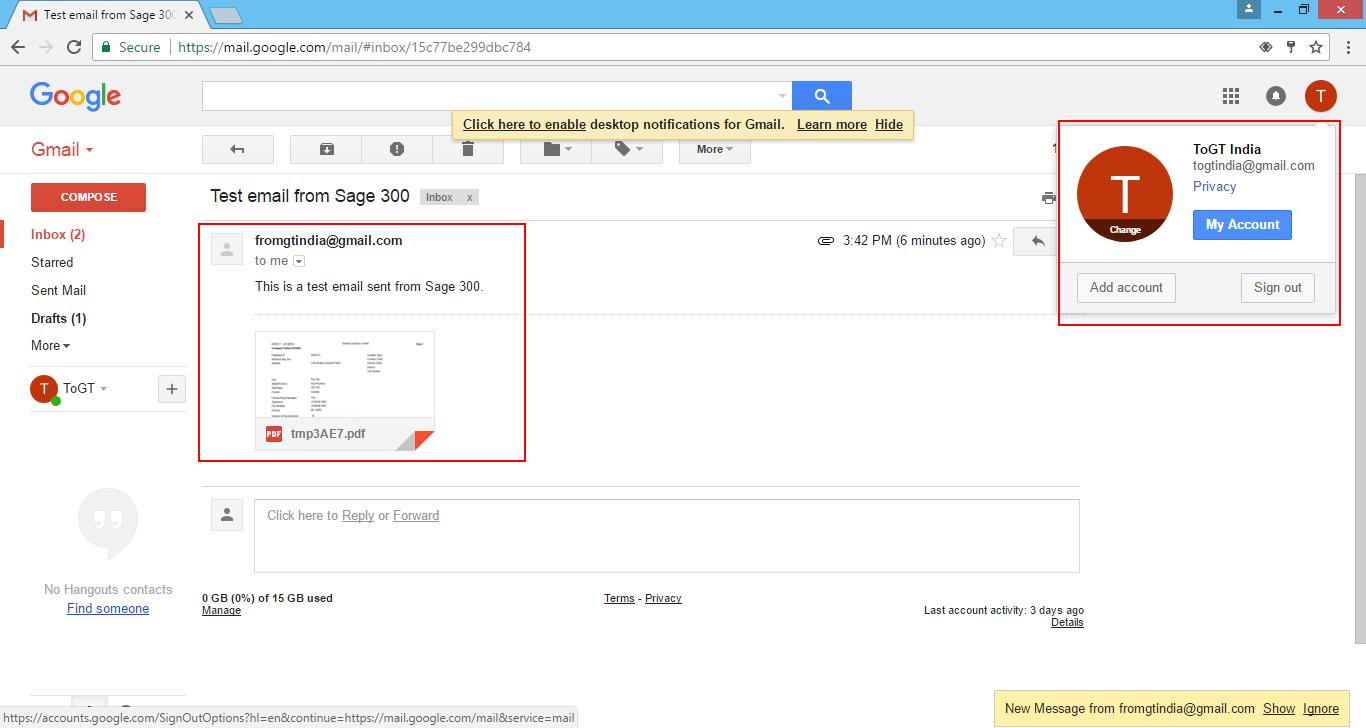Click the T account avatar in the header
The width and height of the screenshot is (1366, 728).
click(x=1320, y=96)
